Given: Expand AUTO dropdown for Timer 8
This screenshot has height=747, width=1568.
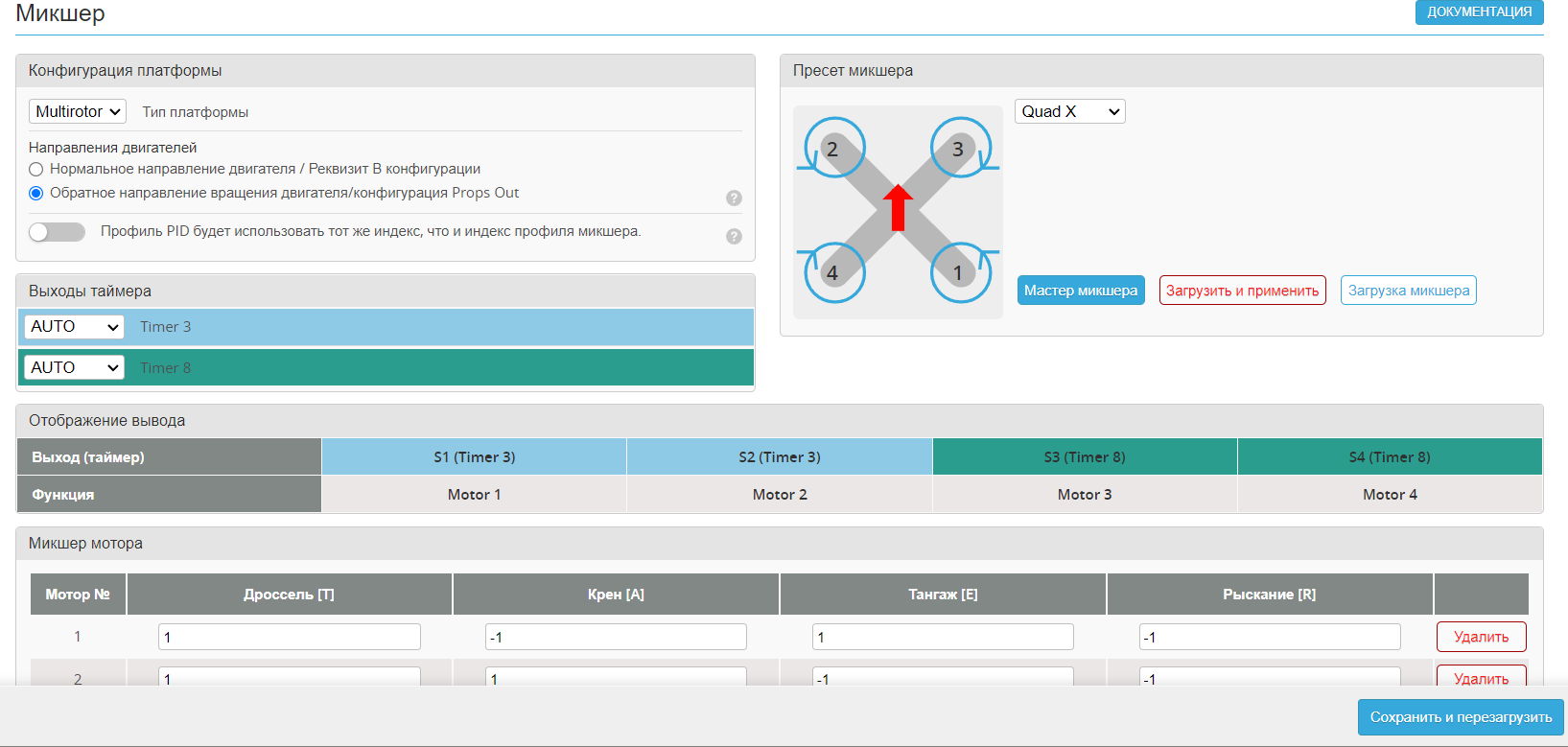Looking at the screenshot, I should pyautogui.click(x=75, y=368).
